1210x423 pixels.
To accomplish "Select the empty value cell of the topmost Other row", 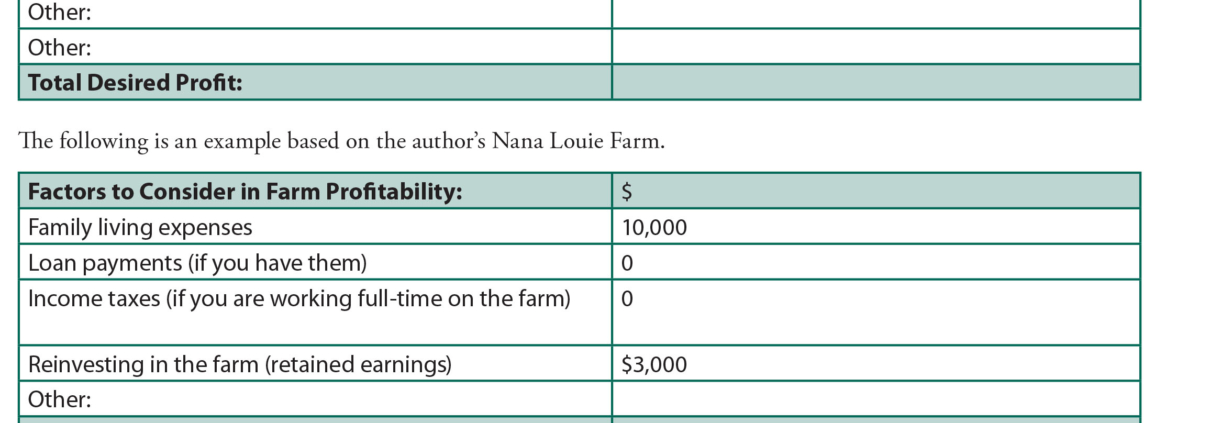I will tap(875, 14).
